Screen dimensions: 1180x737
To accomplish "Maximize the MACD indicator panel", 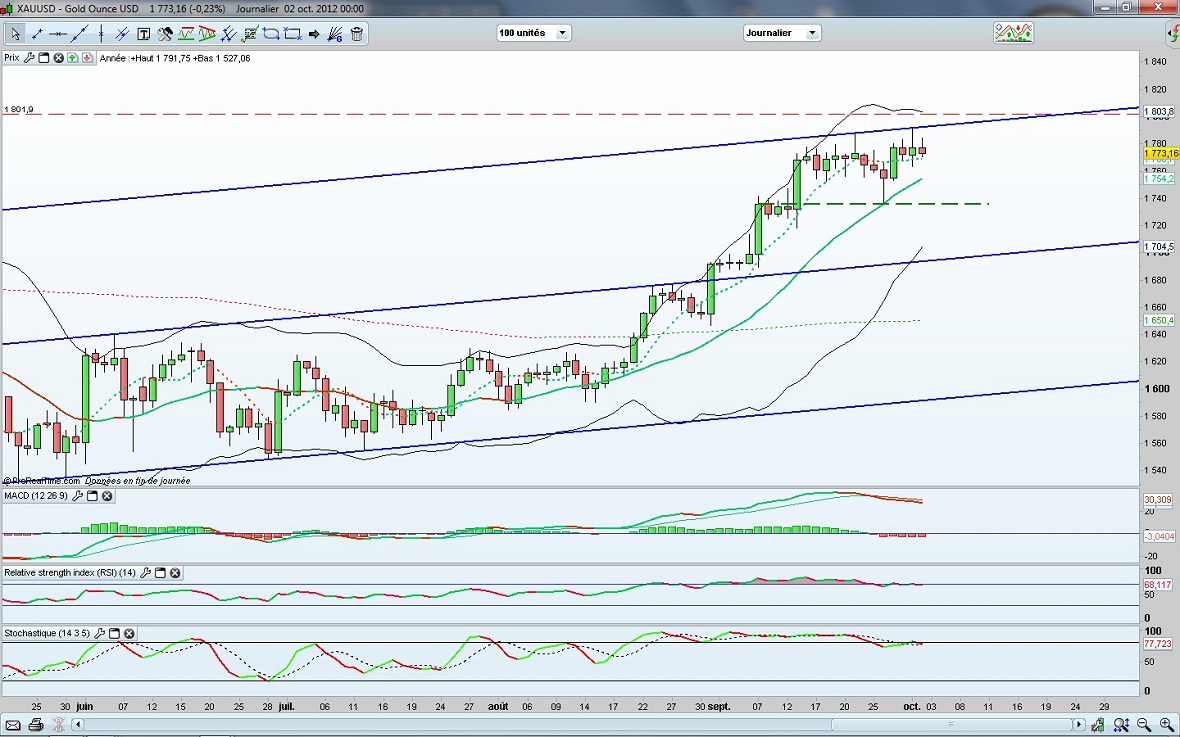I will click(x=92, y=496).
